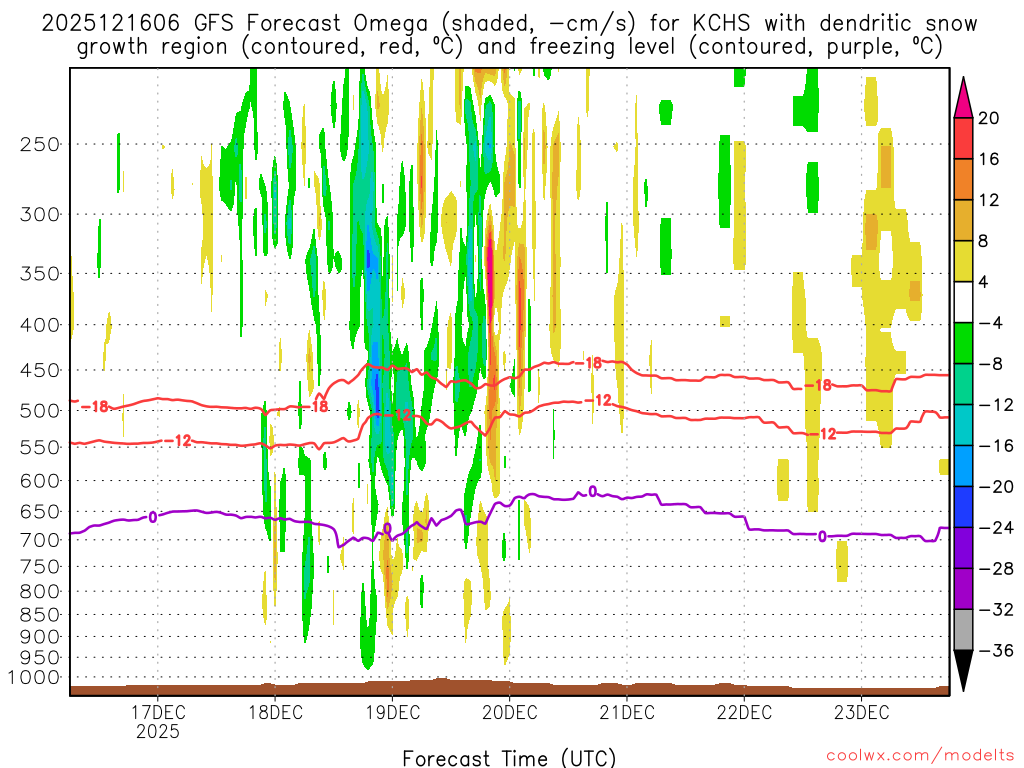Click the title line about dendritic growth region
1024x768 pixels.
pos(509,47)
